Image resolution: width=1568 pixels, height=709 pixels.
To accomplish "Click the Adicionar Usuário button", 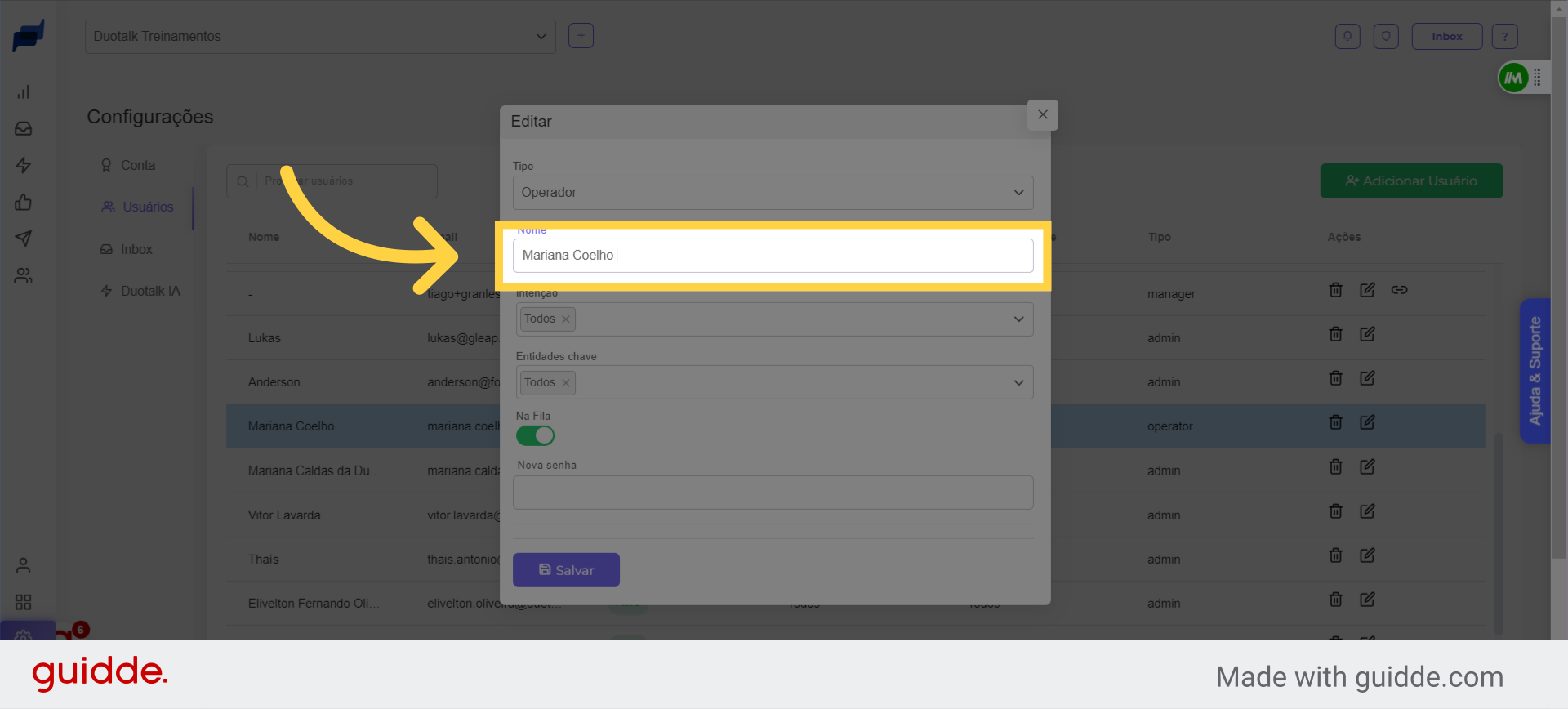I will click(1411, 181).
